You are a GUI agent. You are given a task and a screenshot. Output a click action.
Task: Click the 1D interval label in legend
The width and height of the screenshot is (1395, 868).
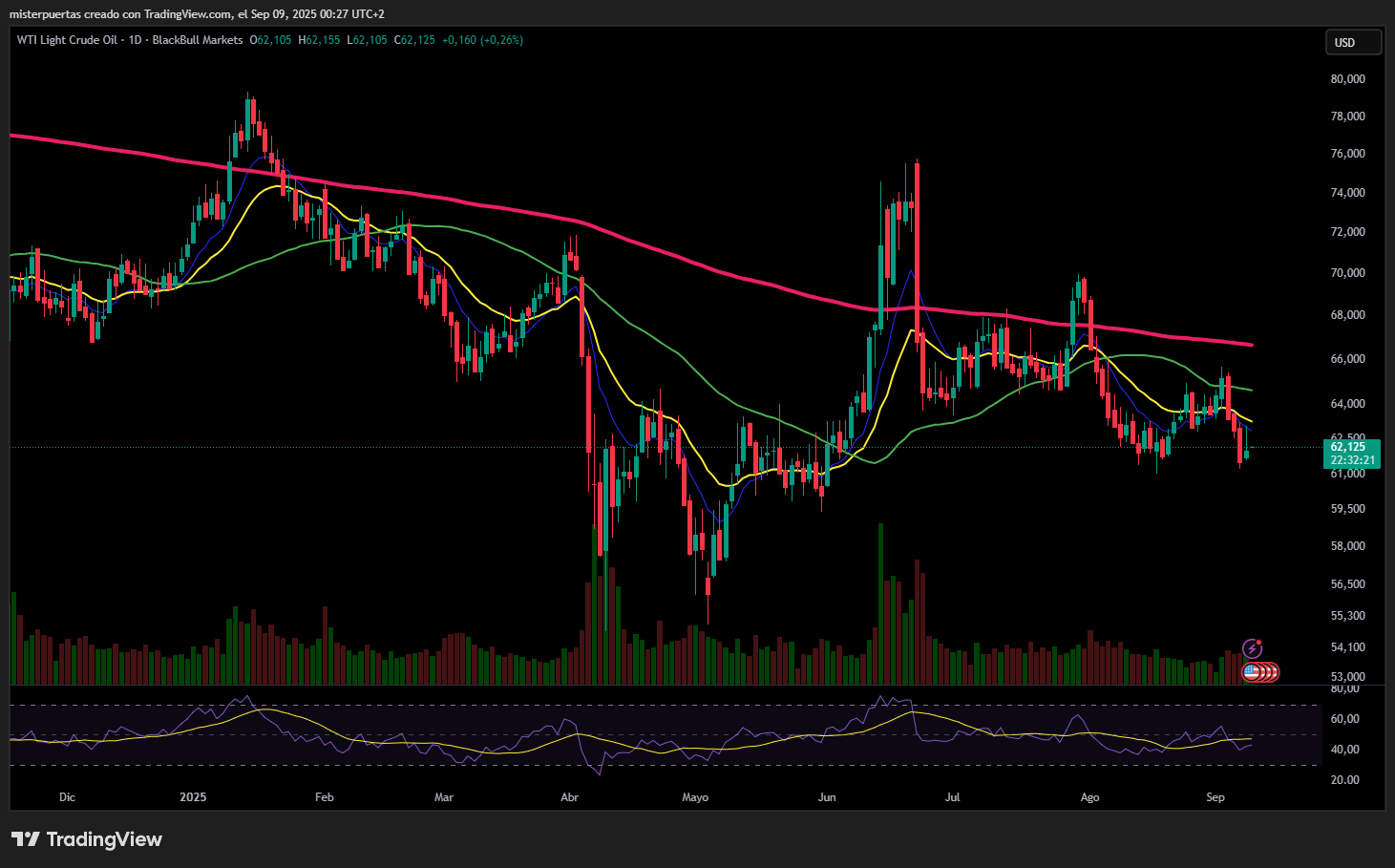coord(135,40)
